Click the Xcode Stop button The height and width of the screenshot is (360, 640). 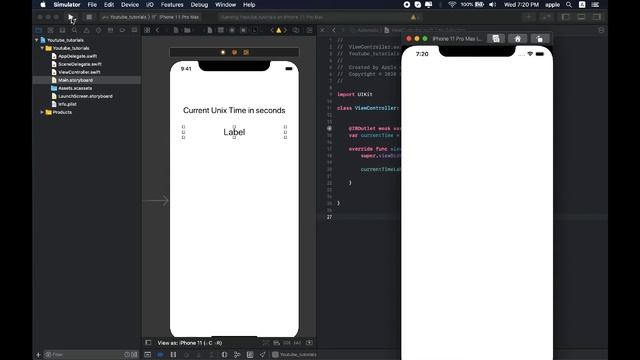click(89, 17)
